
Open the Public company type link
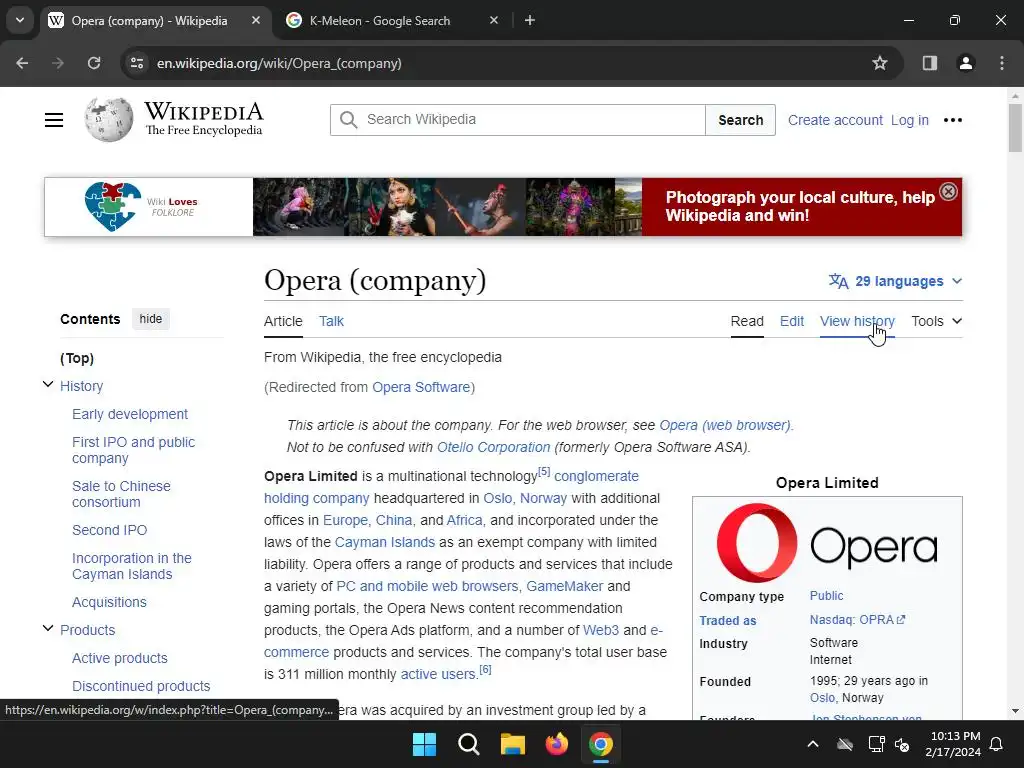[x=826, y=596]
